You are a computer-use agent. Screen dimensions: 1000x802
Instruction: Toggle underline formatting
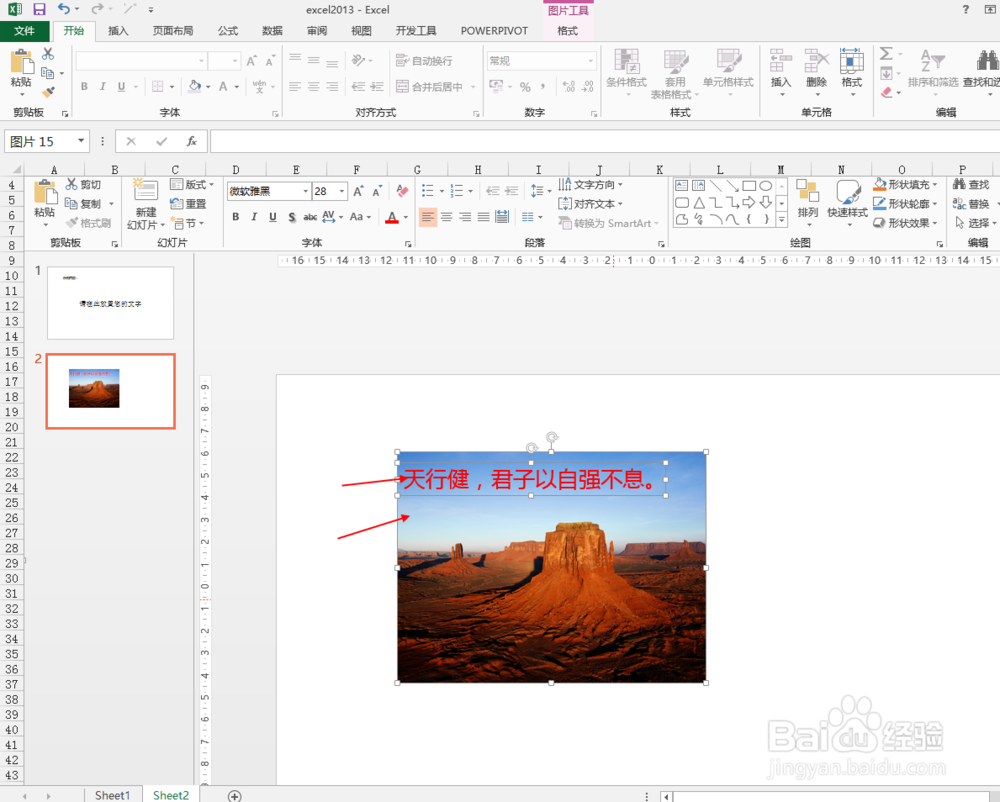271,216
